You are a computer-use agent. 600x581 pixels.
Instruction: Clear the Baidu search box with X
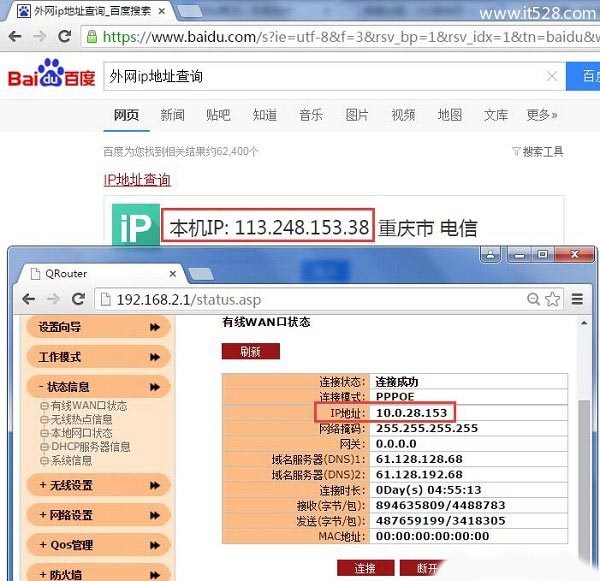[552, 76]
